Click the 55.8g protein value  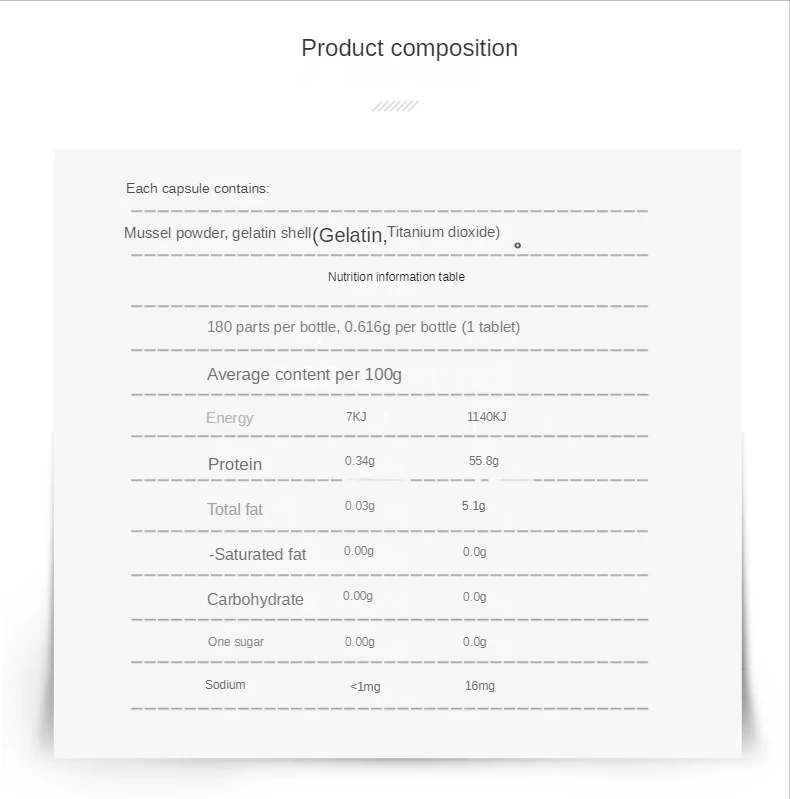[x=483, y=461]
